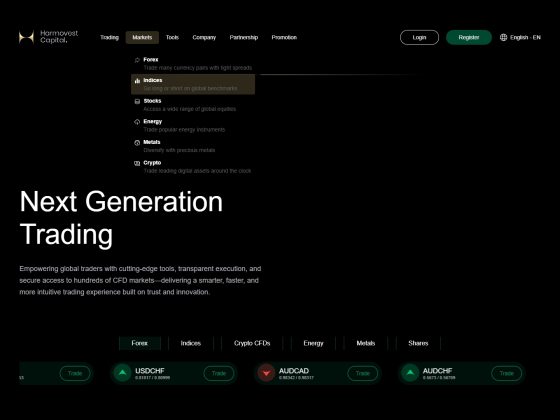
Task: Click the Next Generation Trading headline
Action: 121,218
